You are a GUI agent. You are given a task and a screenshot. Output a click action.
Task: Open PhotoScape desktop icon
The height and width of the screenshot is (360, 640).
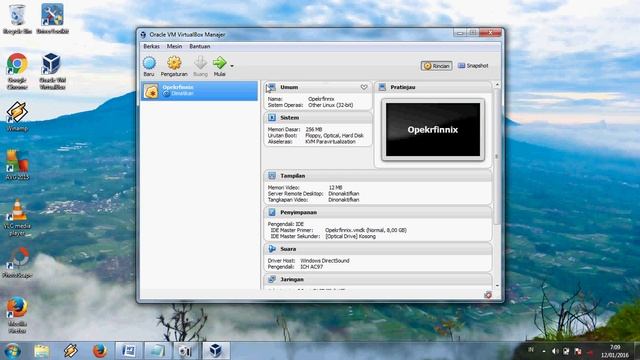click(x=17, y=263)
